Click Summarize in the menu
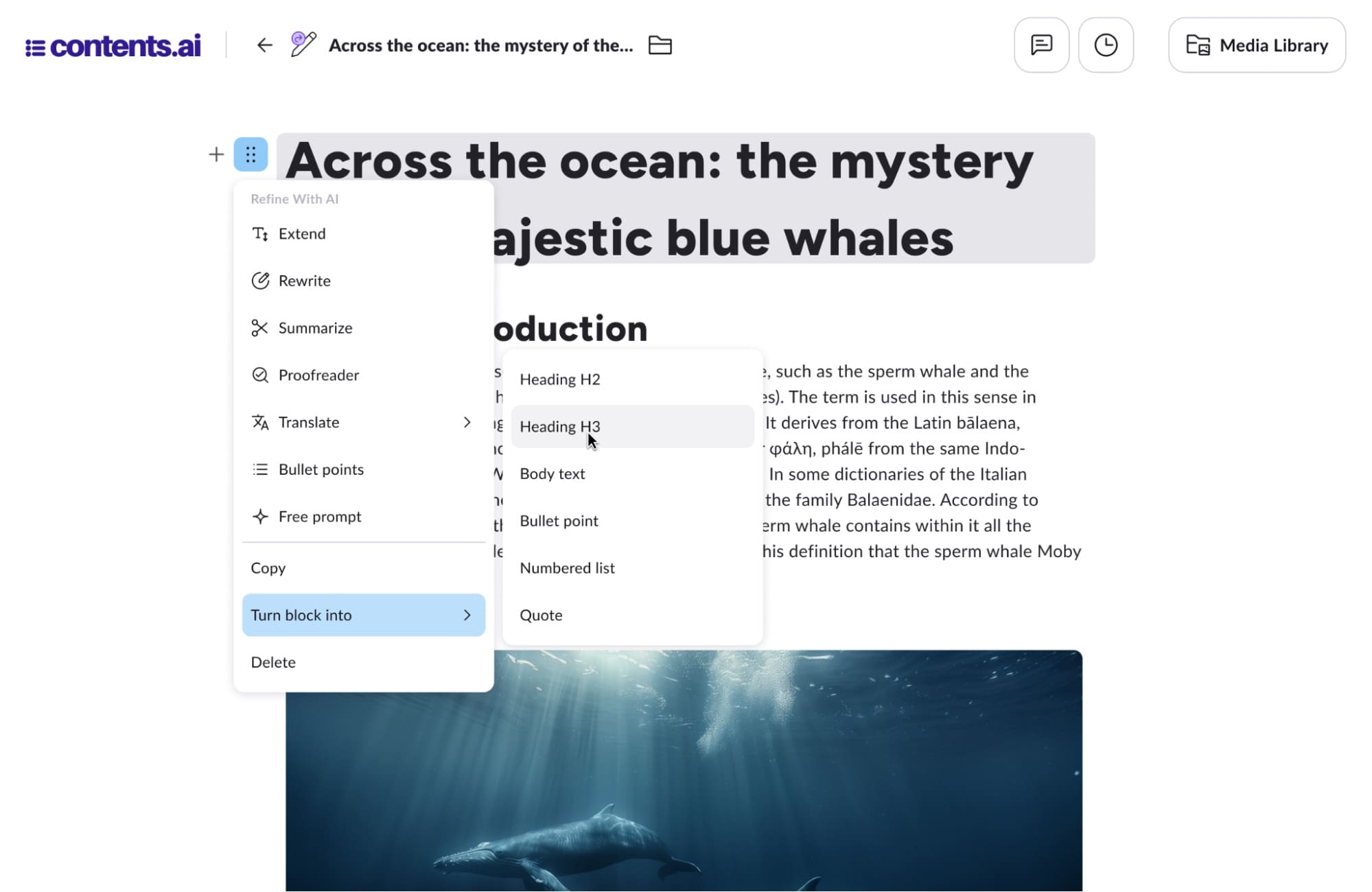Viewport: 1372px width, 892px height. [x=315, y=328]
